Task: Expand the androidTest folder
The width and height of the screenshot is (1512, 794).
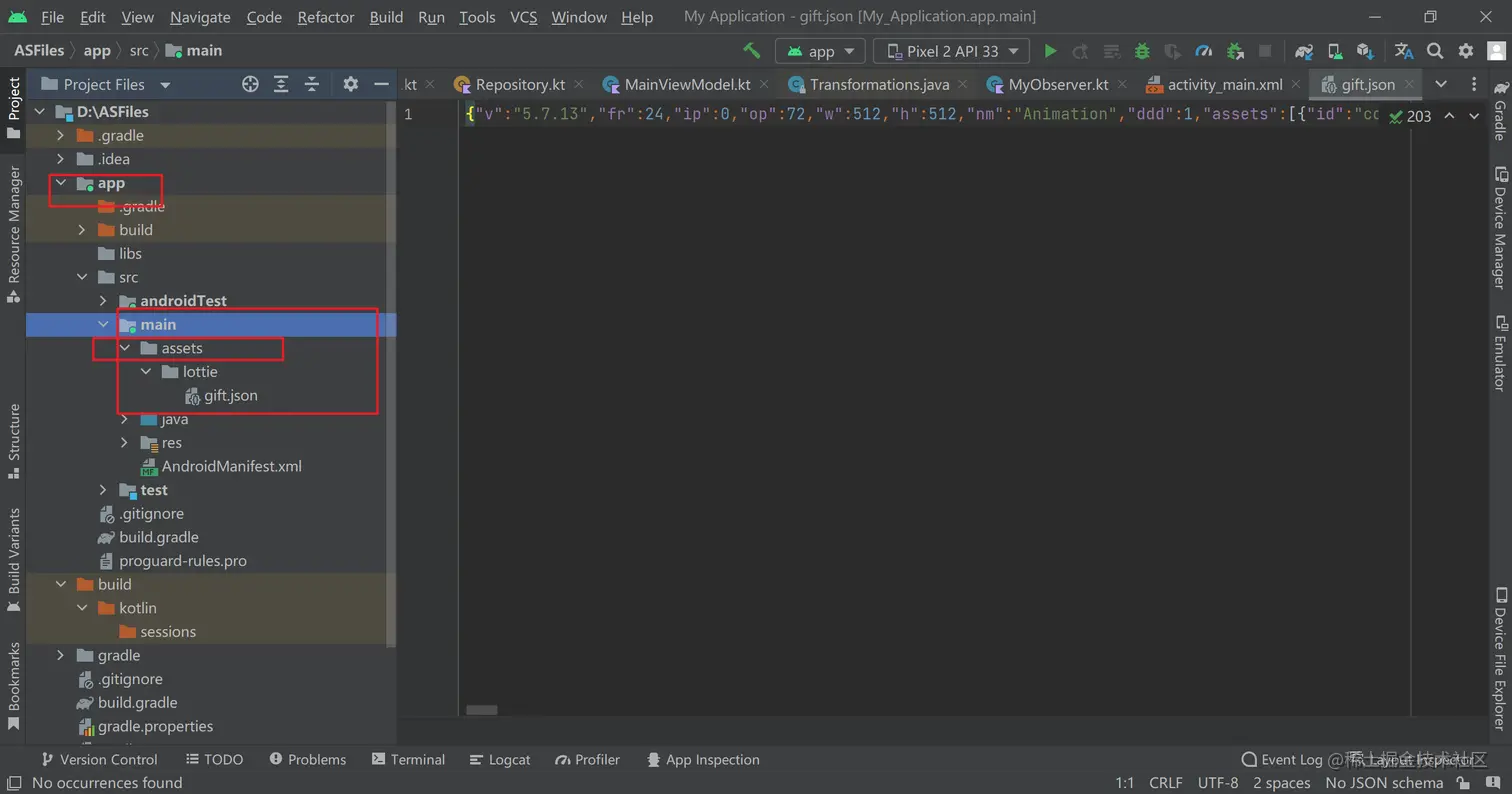Action: pyautogui.click(x=103, y=301)
